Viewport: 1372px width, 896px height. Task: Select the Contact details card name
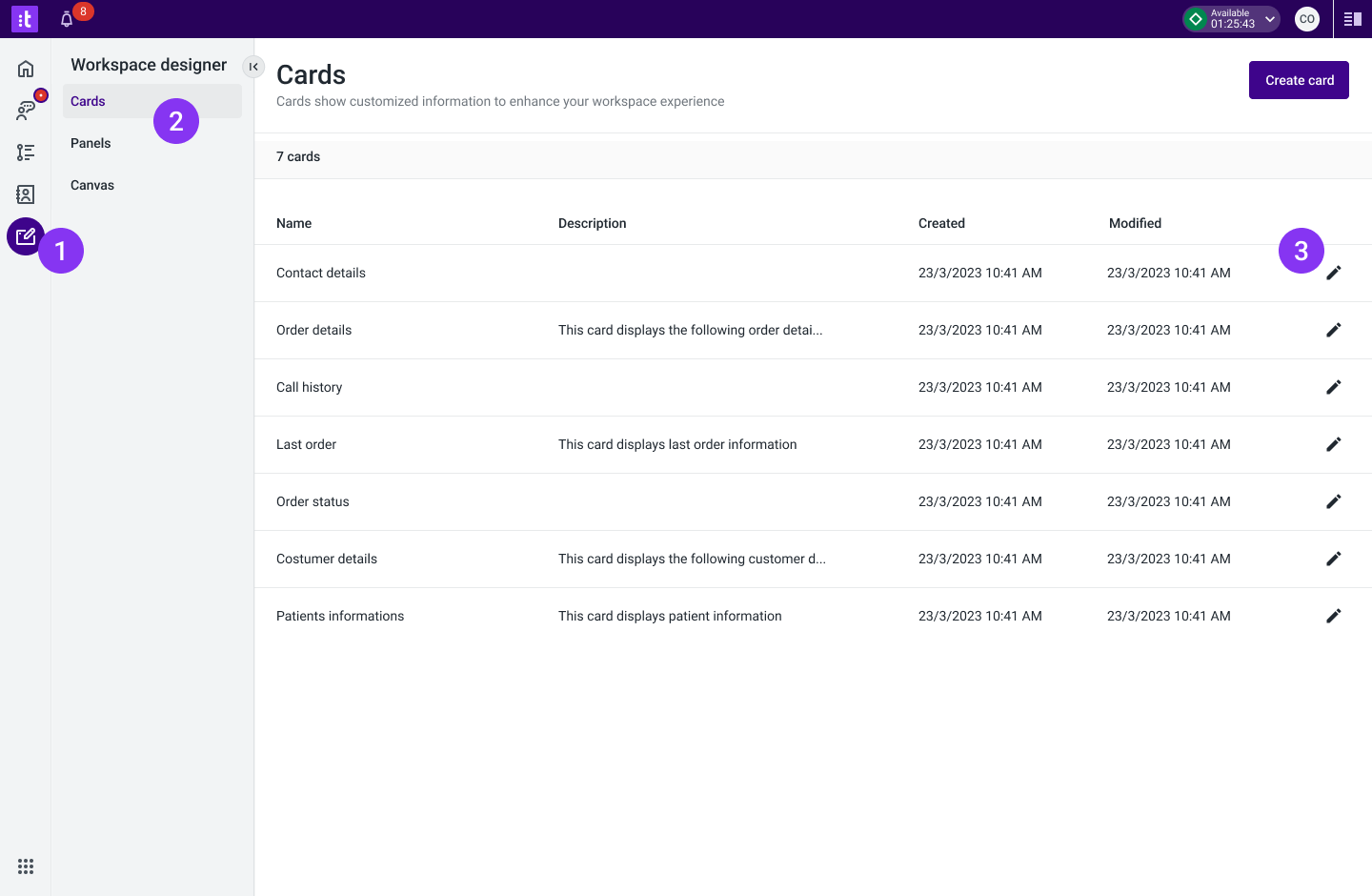(321, 273)
